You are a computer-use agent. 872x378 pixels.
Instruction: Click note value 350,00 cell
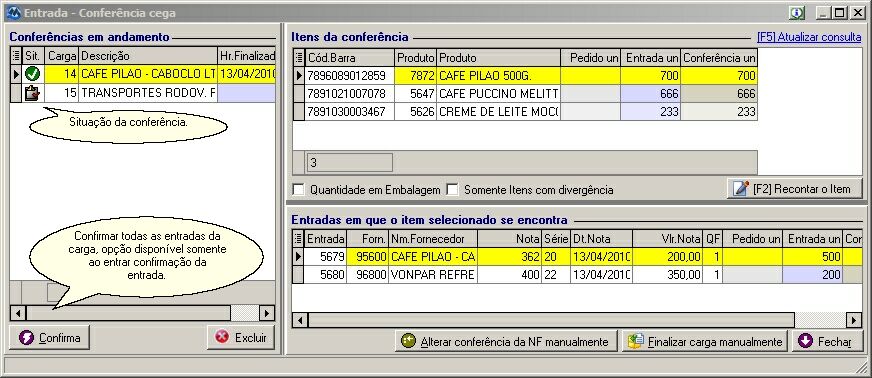(667, 275)
